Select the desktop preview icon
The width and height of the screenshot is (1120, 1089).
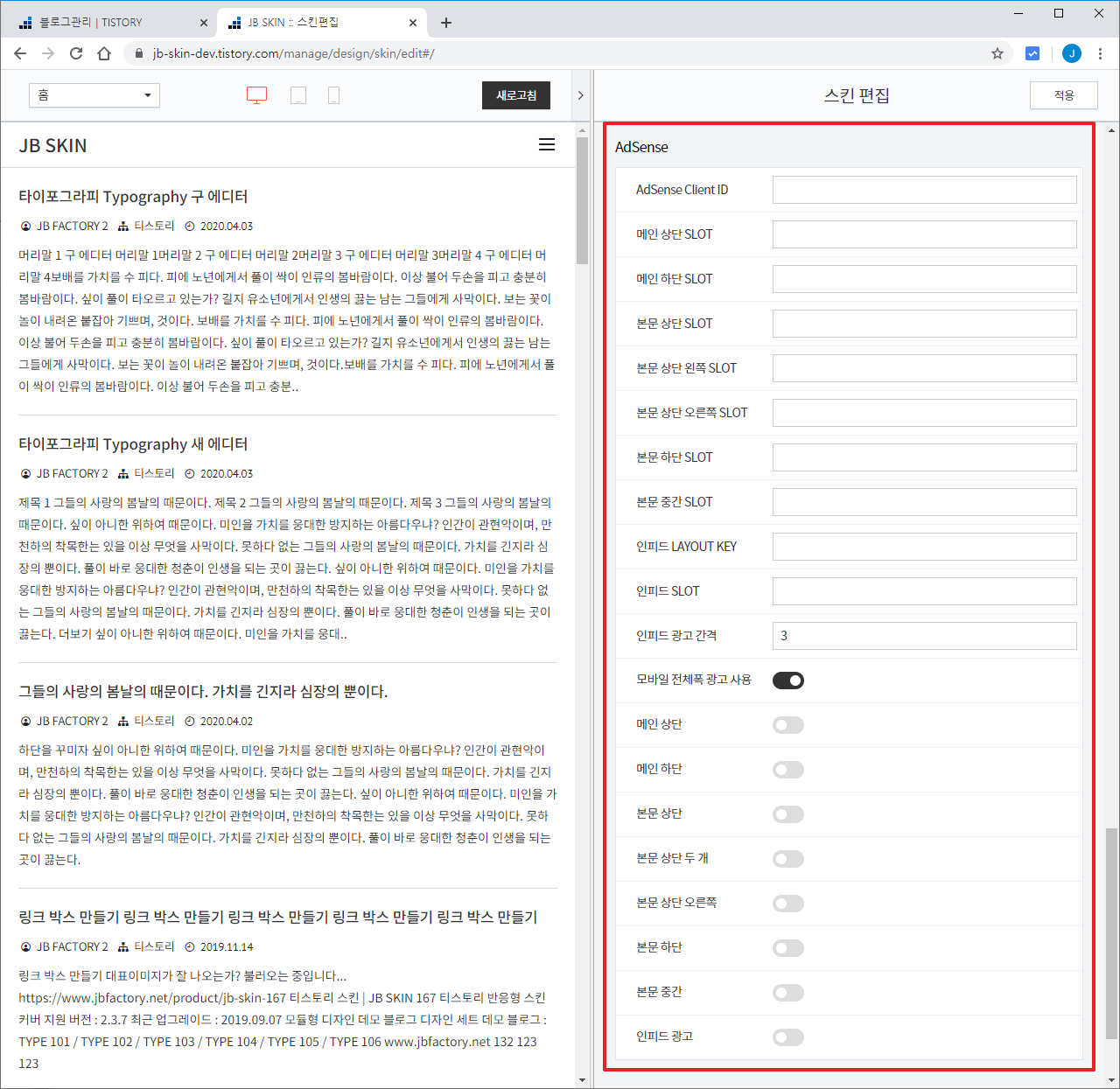coord(256,95)
